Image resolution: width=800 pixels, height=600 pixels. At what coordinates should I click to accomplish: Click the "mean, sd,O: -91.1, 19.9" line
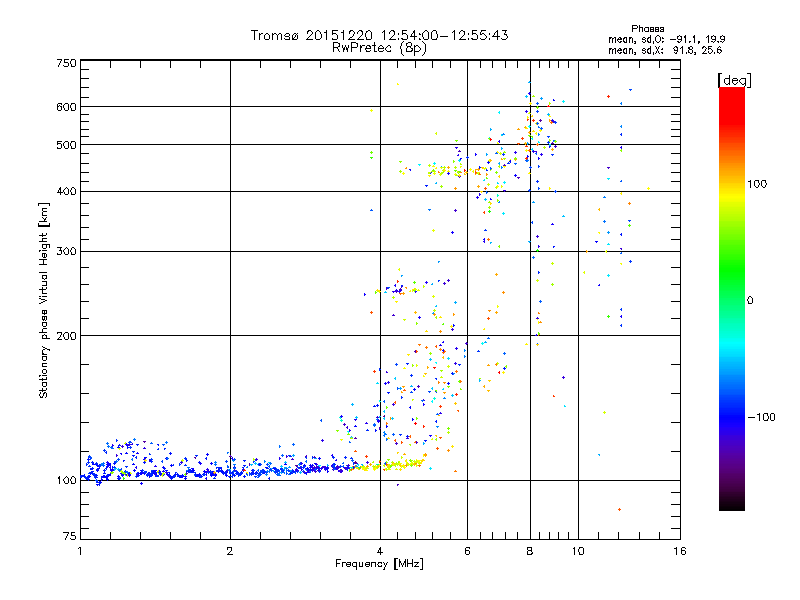(666, 40)
